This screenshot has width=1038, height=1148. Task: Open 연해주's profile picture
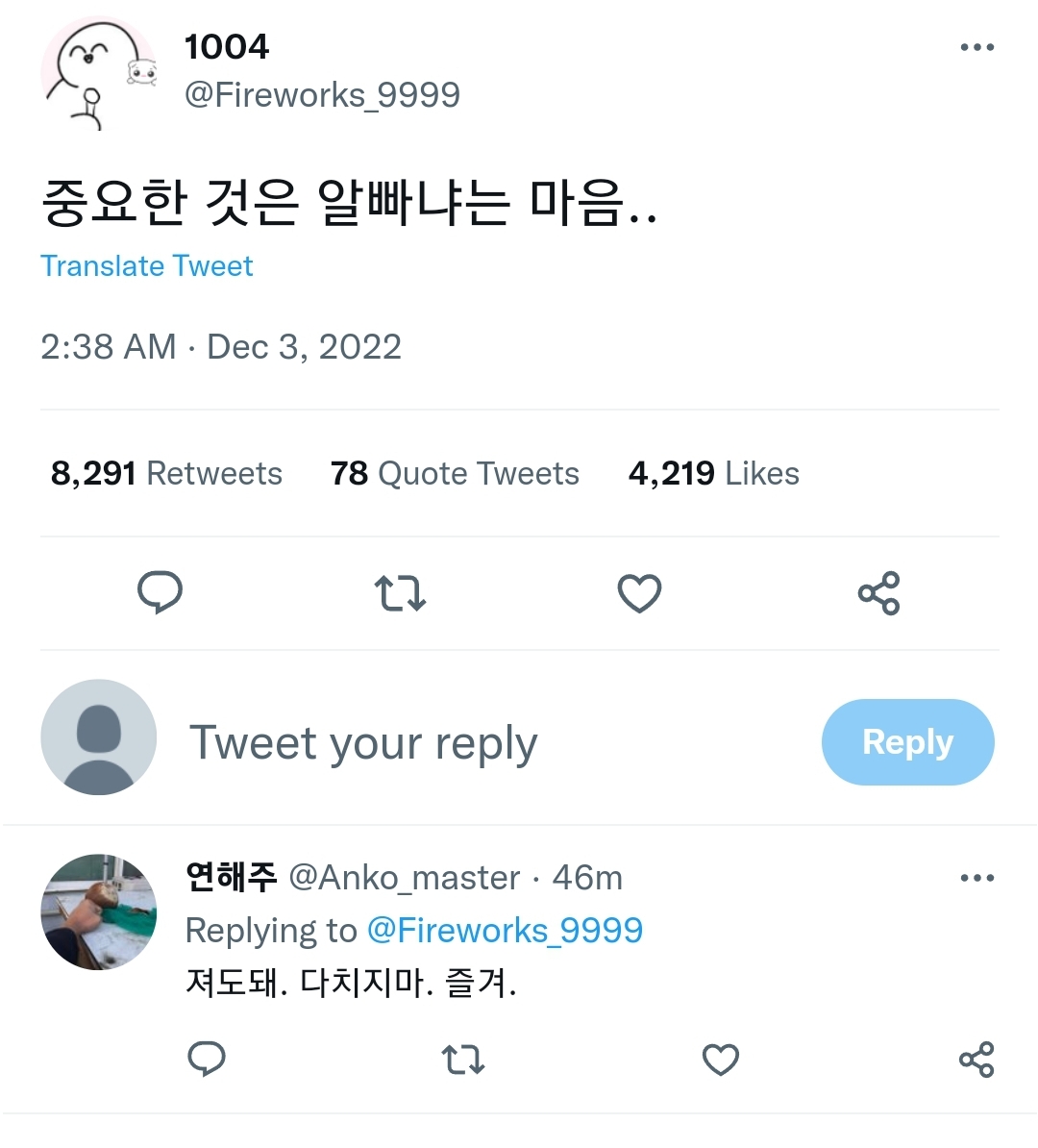coord(99,912)
